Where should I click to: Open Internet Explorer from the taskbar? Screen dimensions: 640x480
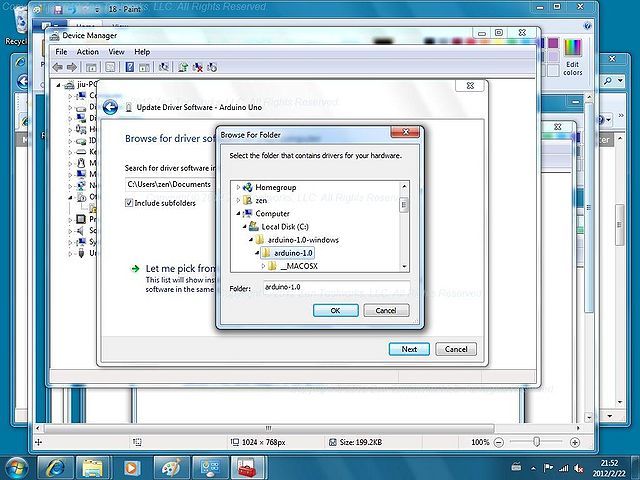tap(56, 467)
